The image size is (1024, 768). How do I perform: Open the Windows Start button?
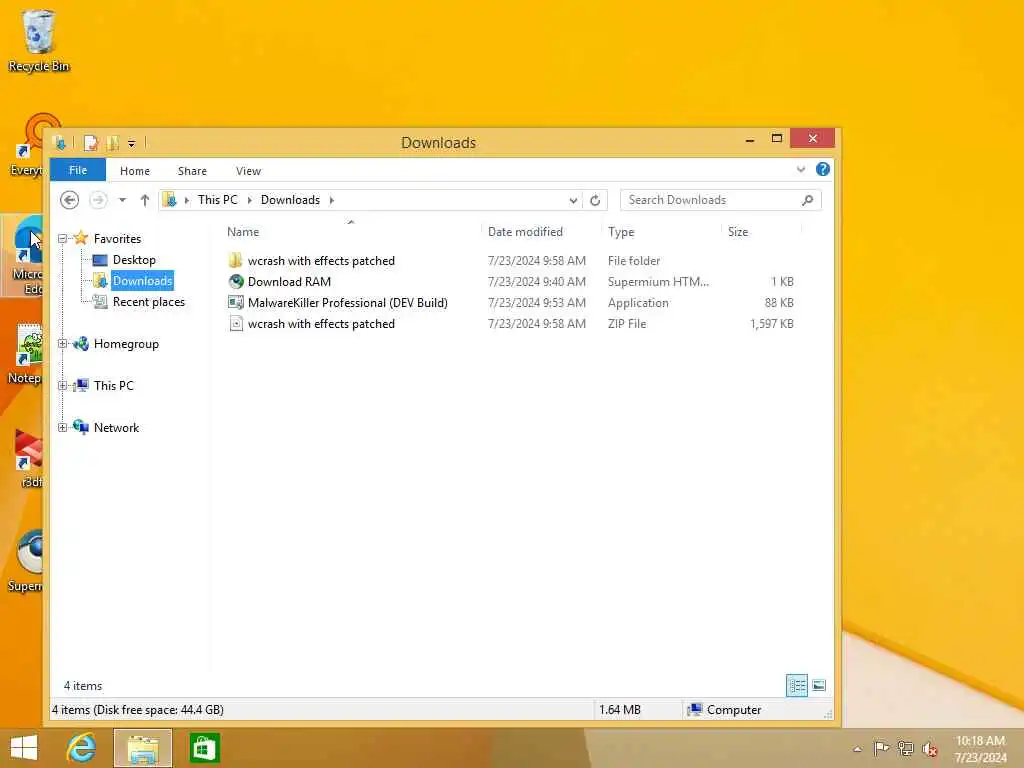24,748
